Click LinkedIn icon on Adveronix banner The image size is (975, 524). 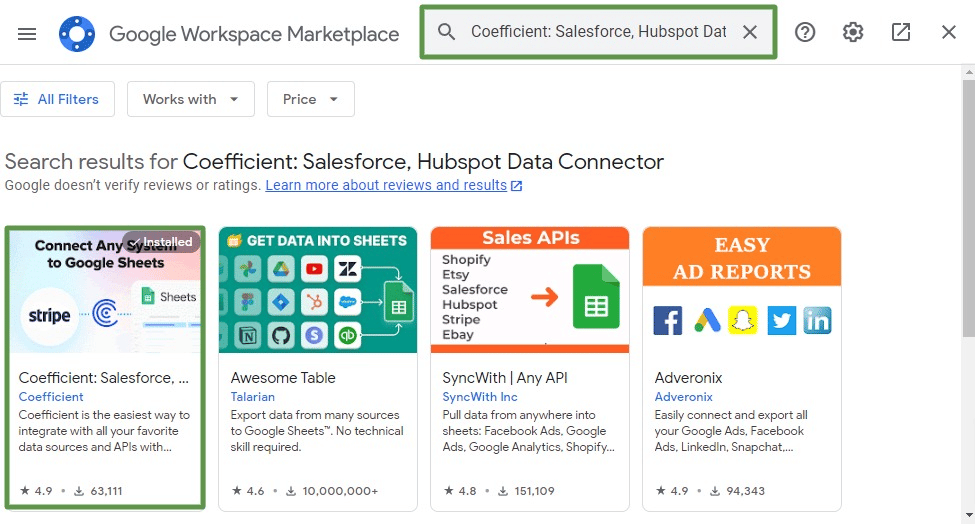[x=817, y=321]
